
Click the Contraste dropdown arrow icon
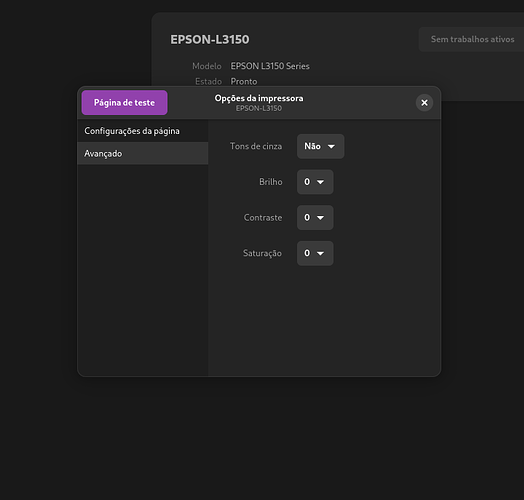(x=320, y=218)
